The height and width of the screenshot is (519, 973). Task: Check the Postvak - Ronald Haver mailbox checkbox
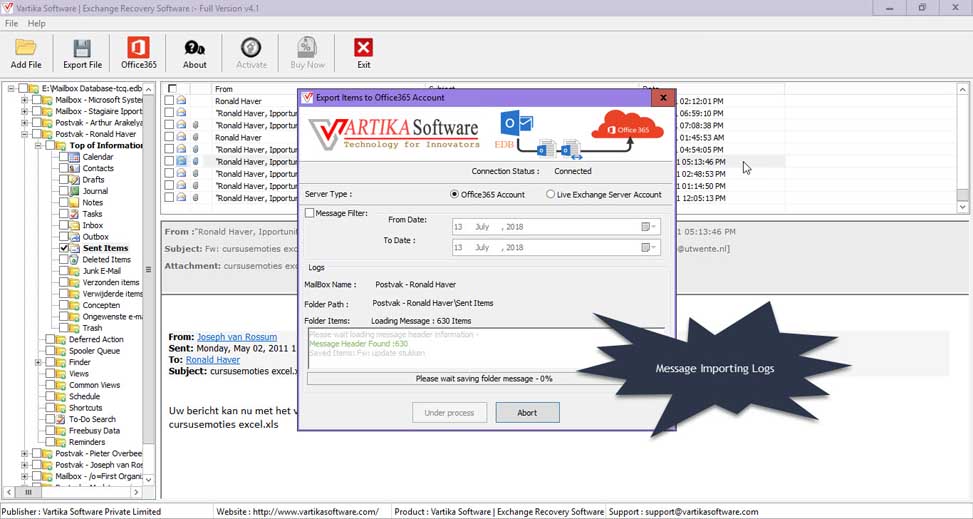coord(37,134)
